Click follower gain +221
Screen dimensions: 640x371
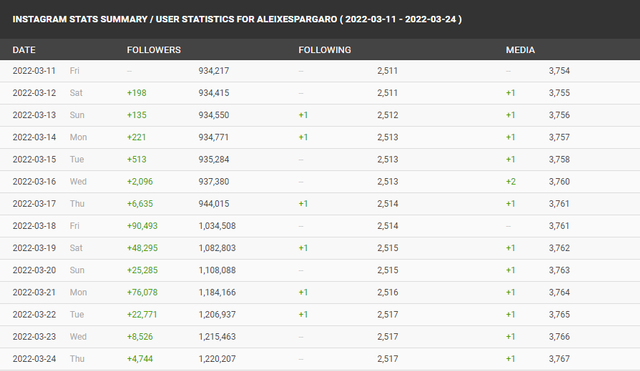tap(136, 137)
